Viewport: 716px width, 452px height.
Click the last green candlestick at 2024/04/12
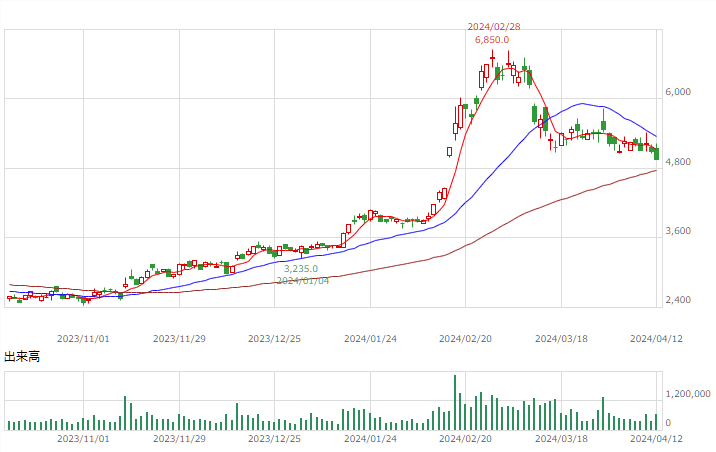click(657, 152)
